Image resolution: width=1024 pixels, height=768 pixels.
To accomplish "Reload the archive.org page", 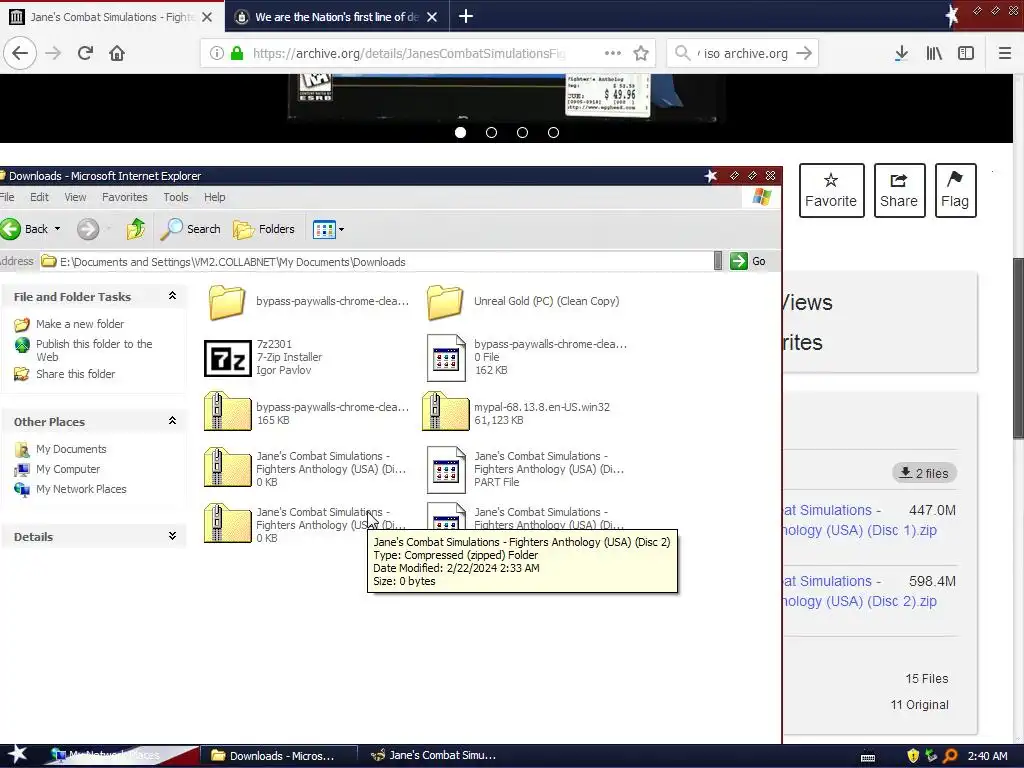I will pyautogui.click(x=85, y=53).
